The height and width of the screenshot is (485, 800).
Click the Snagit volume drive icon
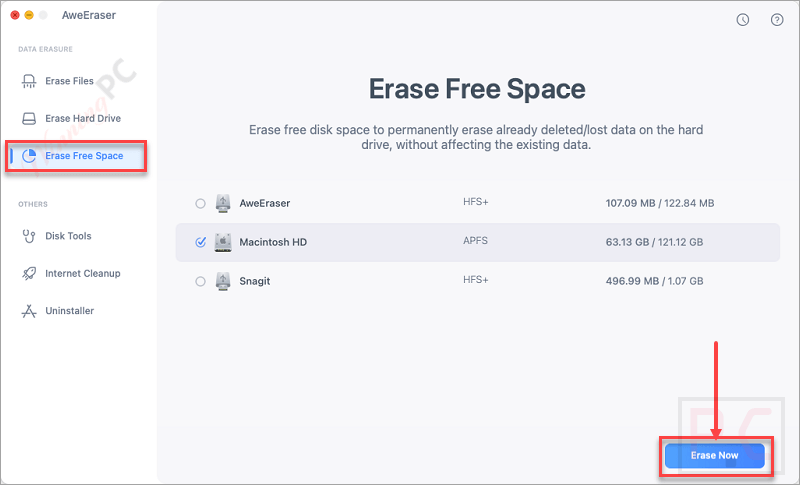(x=223, y=281)
